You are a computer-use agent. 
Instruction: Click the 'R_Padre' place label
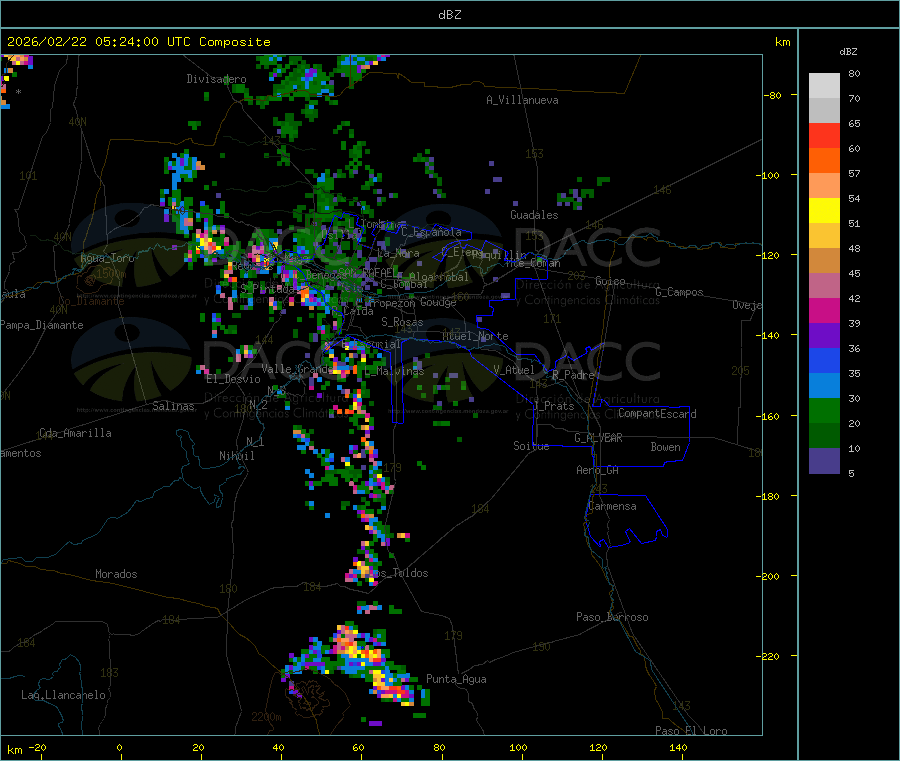[573, 375]
